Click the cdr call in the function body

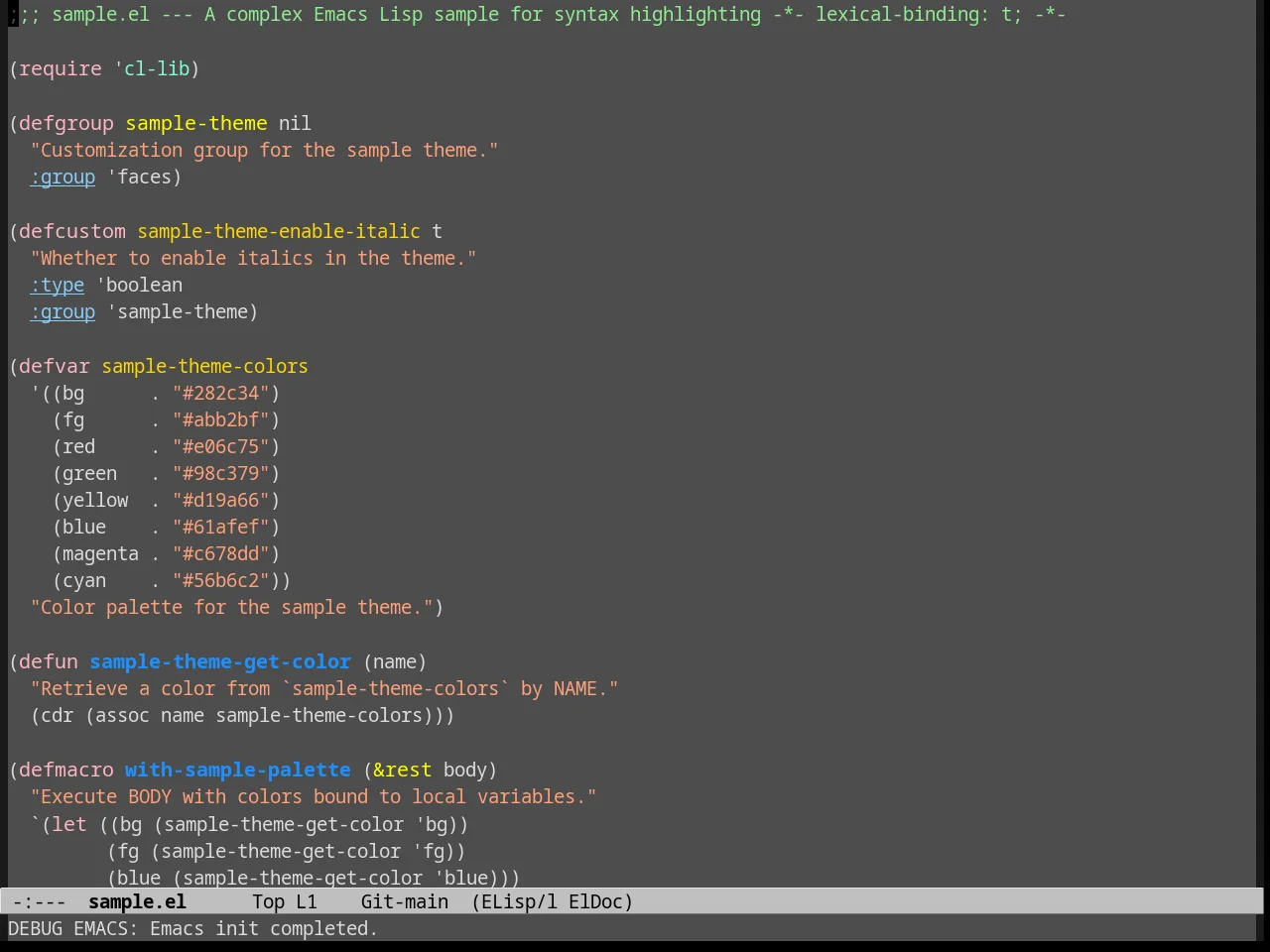pos(58,715)
